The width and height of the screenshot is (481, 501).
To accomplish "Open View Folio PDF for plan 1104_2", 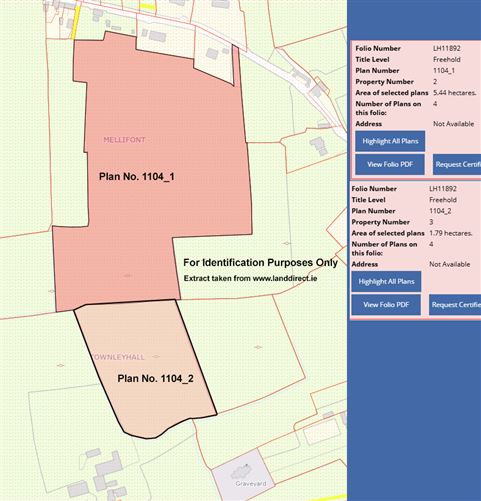I will [386, 305].
